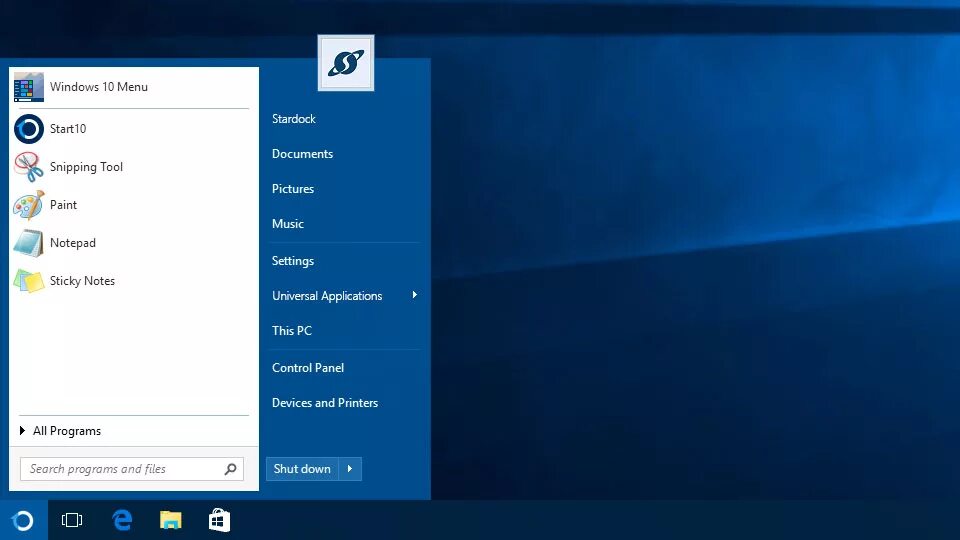
Task: Open This PC
Action: [292, 331]
